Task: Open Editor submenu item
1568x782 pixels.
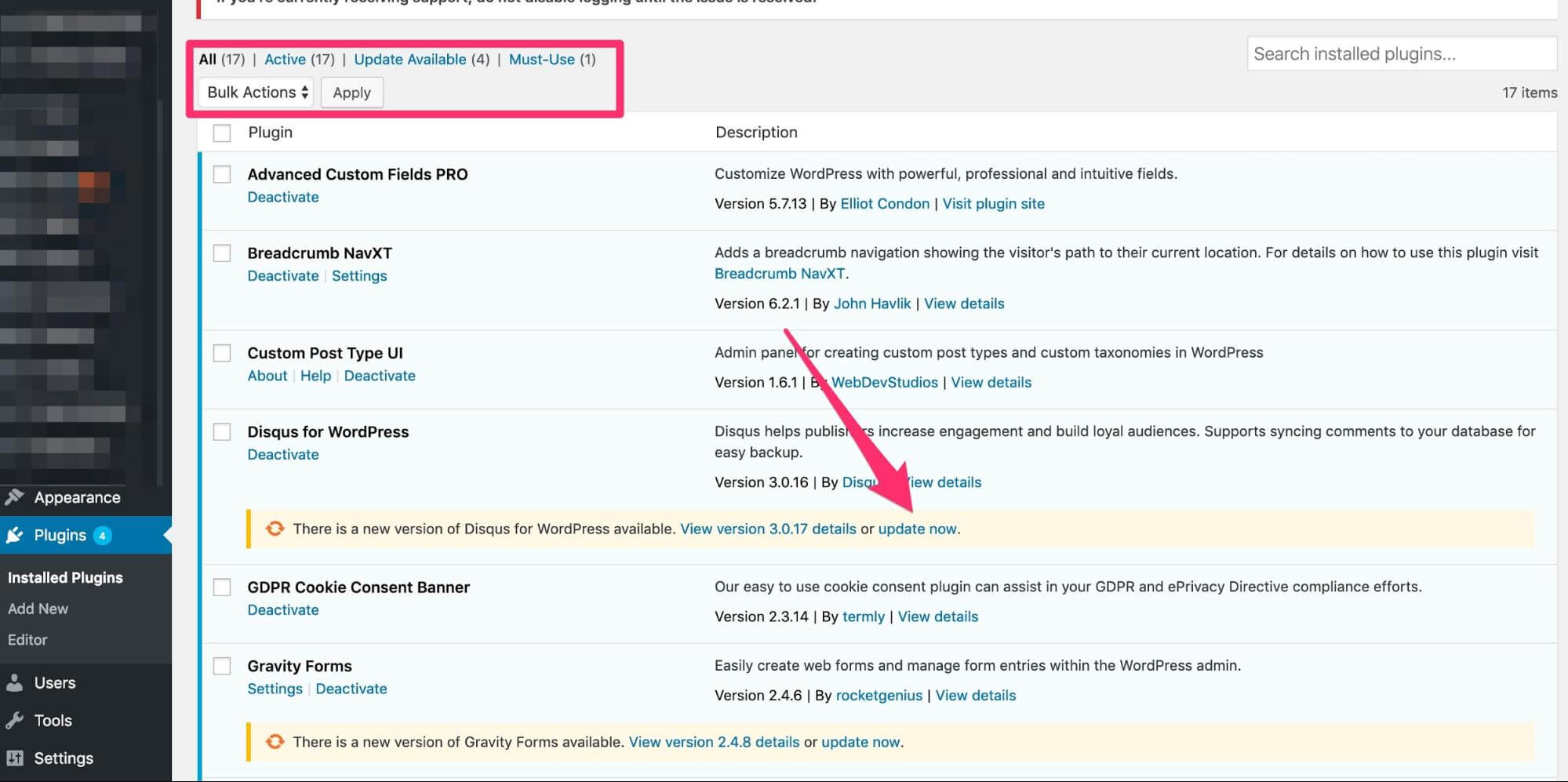Action: [27, 640]
